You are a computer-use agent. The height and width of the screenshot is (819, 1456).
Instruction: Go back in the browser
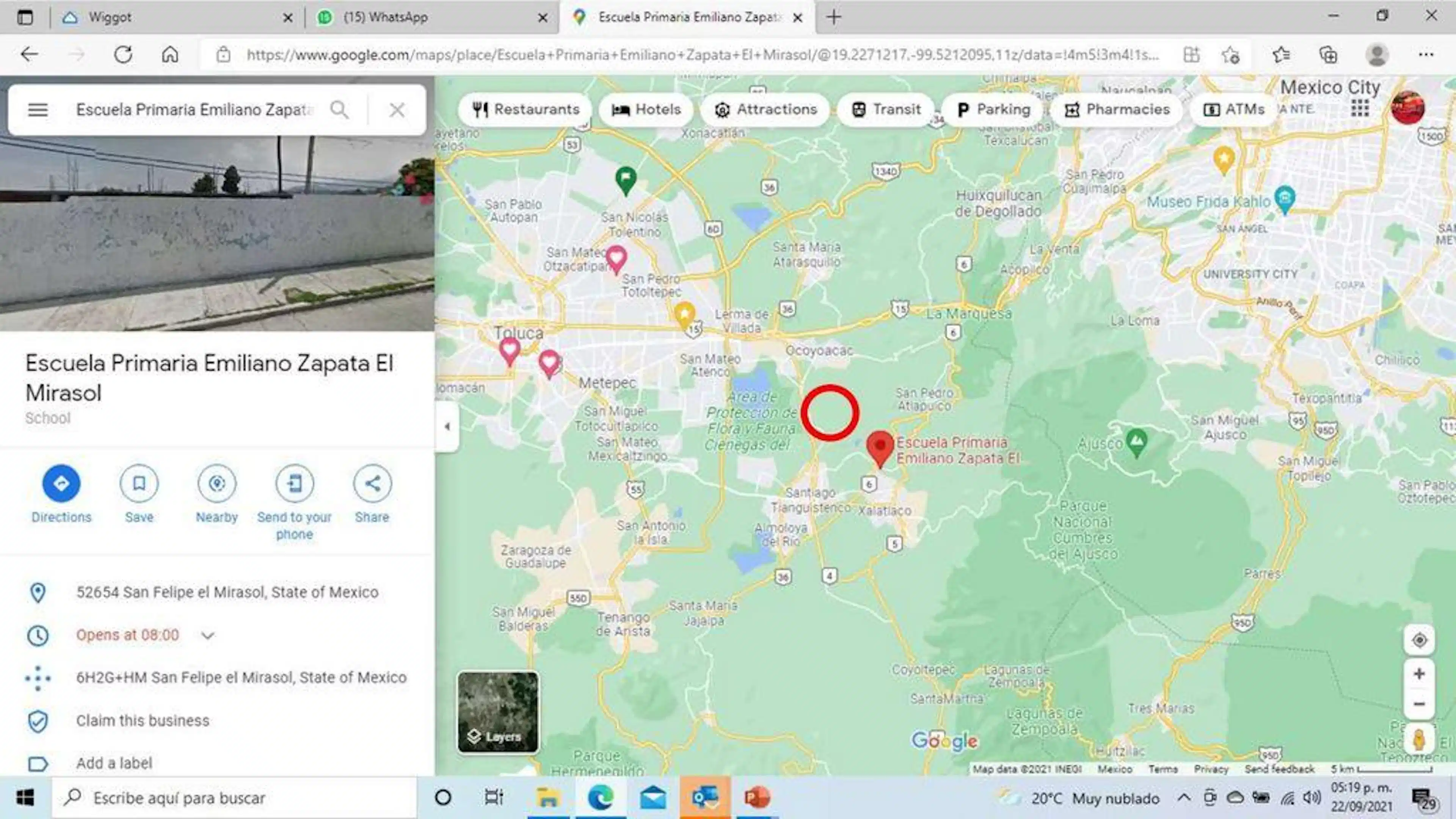pyautogui.click(x=30, y=55)
